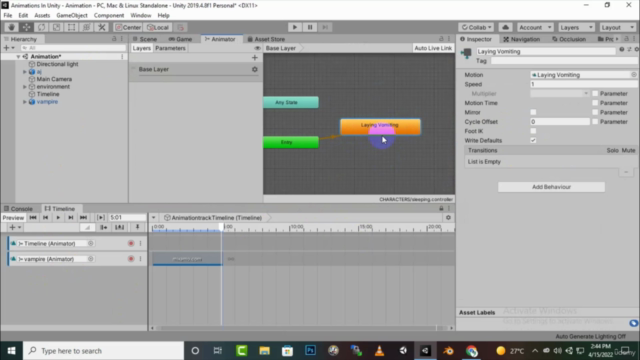This screenshot has height=360, width=640.
Task: Go to end of timeline
Action: [x=83, y=218]
